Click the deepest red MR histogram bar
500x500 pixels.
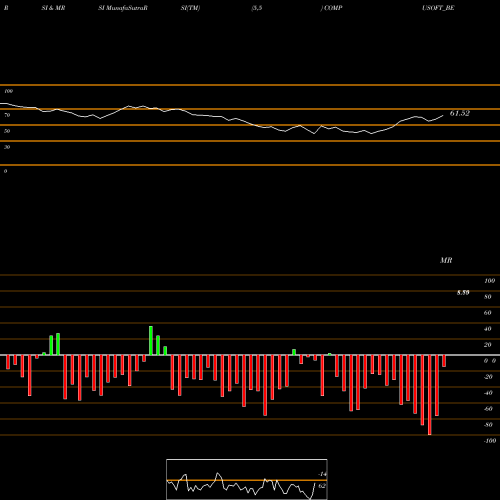pos(430,395)
